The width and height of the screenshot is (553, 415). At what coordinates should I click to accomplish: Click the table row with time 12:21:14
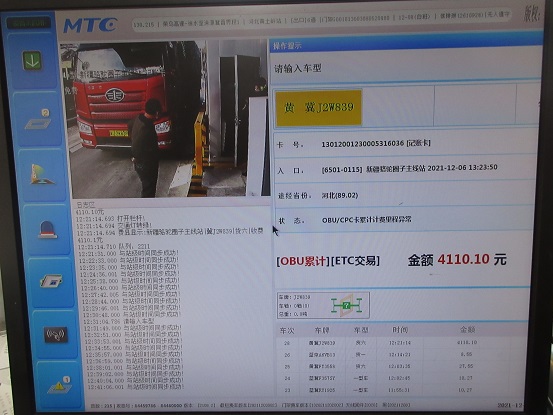tap(402, 343)
